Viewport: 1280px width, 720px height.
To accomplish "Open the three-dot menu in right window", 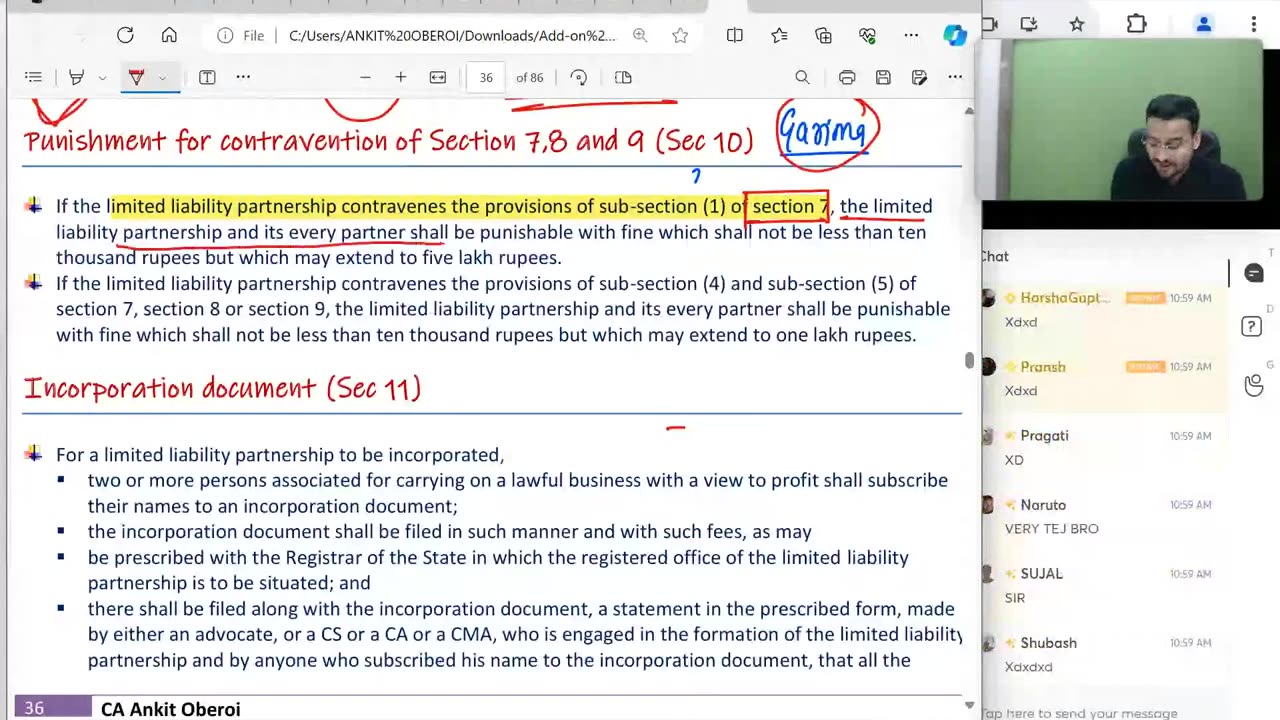I will [1256, 24].
